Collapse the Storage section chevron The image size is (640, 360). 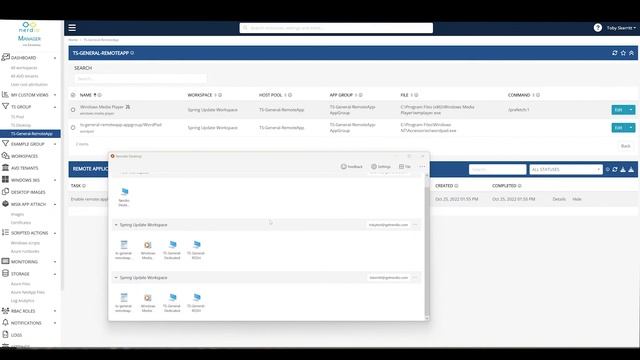pyautogui.click(x=55, y=274)
